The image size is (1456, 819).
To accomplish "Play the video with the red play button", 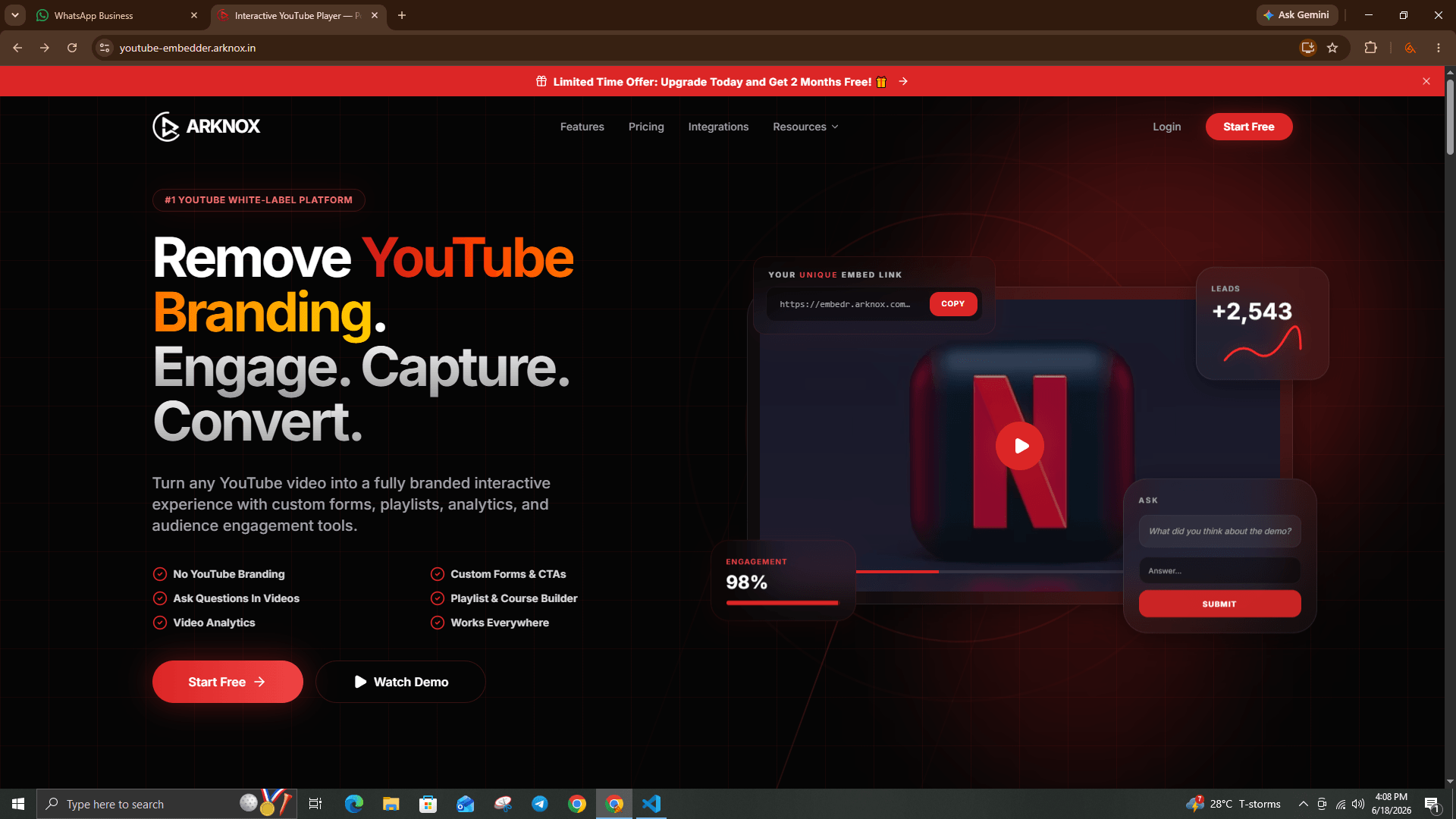I will point(1020,446).
